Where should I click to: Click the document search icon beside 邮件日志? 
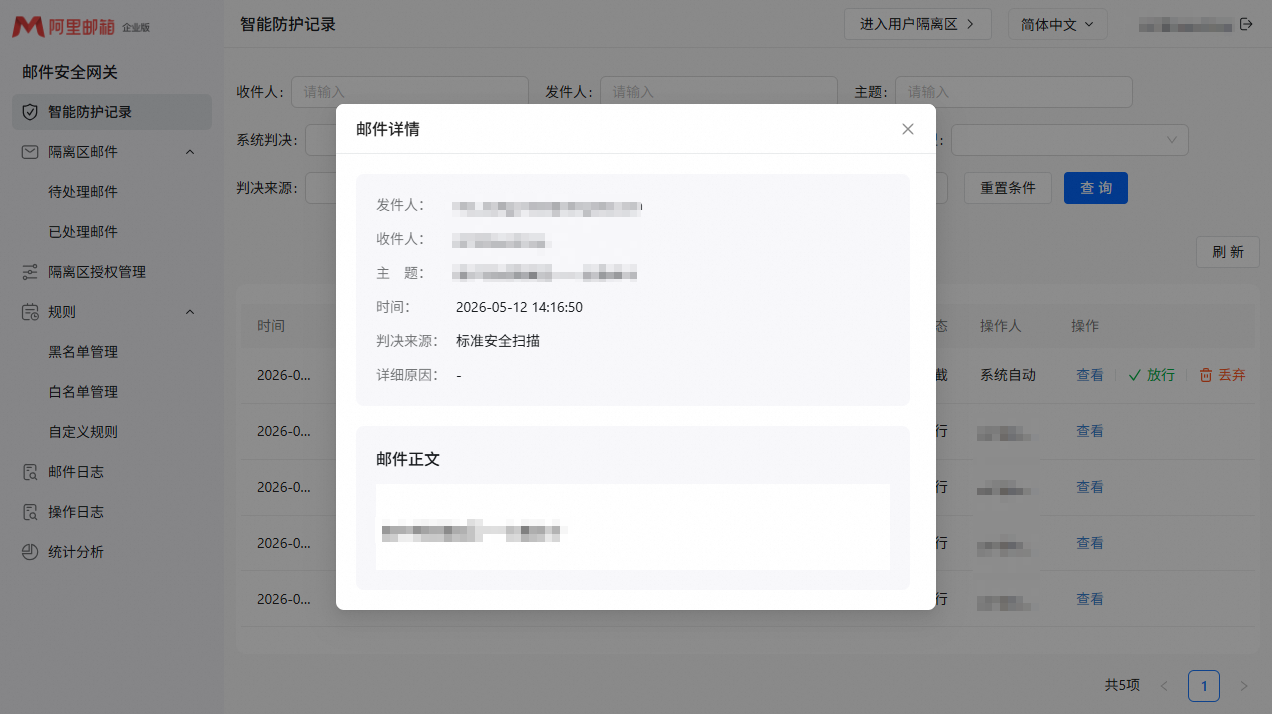(x=30, y=472)
